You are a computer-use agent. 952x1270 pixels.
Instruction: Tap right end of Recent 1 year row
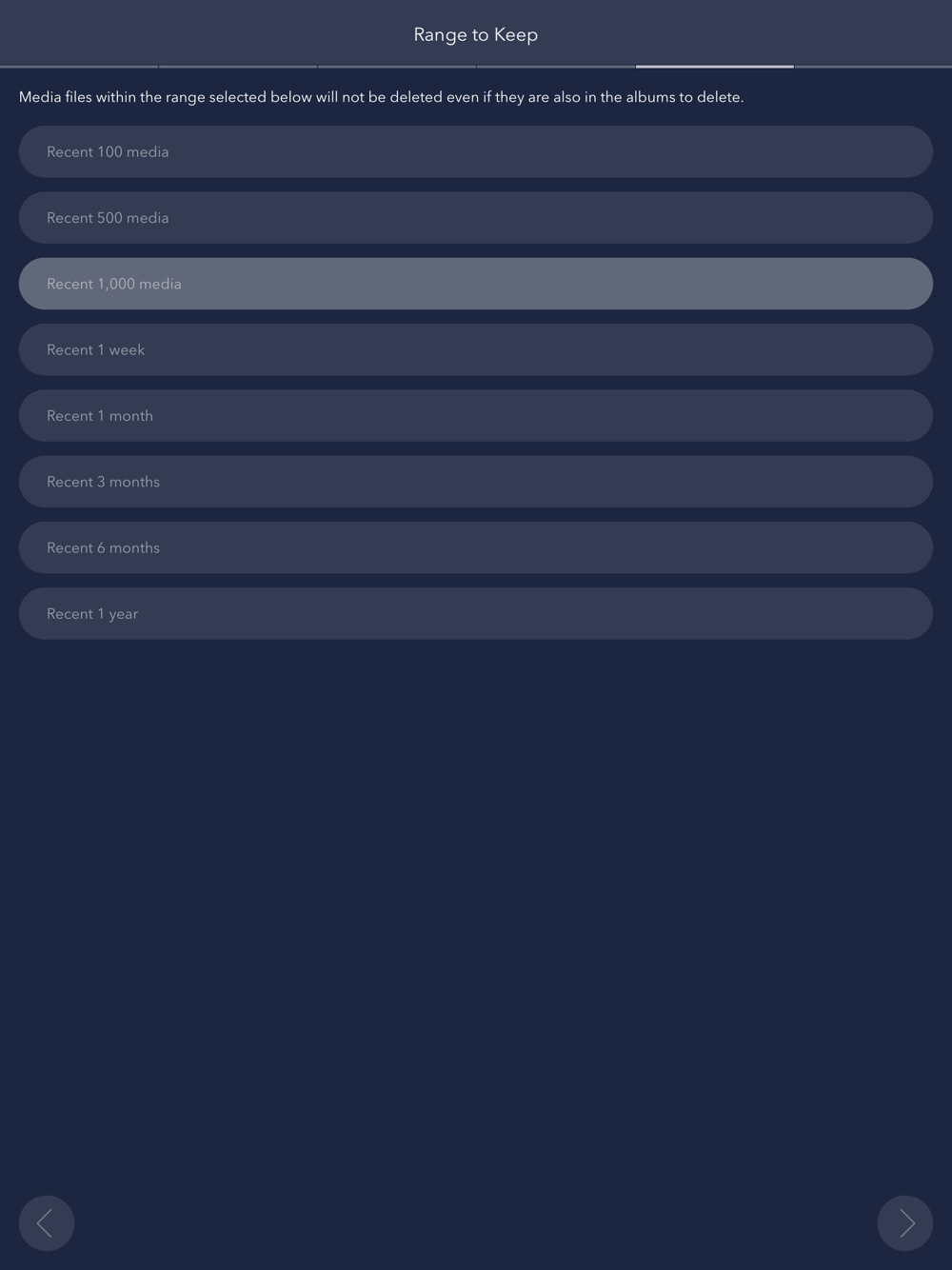[x=895, y=613]
